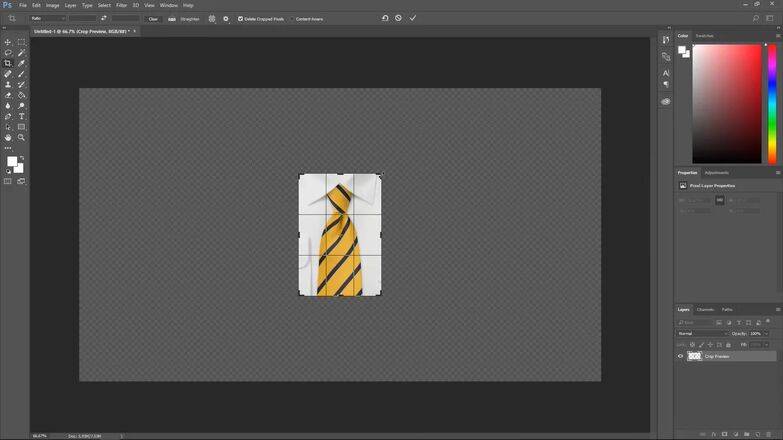Open the Normal blend mode dropdown
Image resolution: width=783 pixels, height=440 pixels.
702,333
